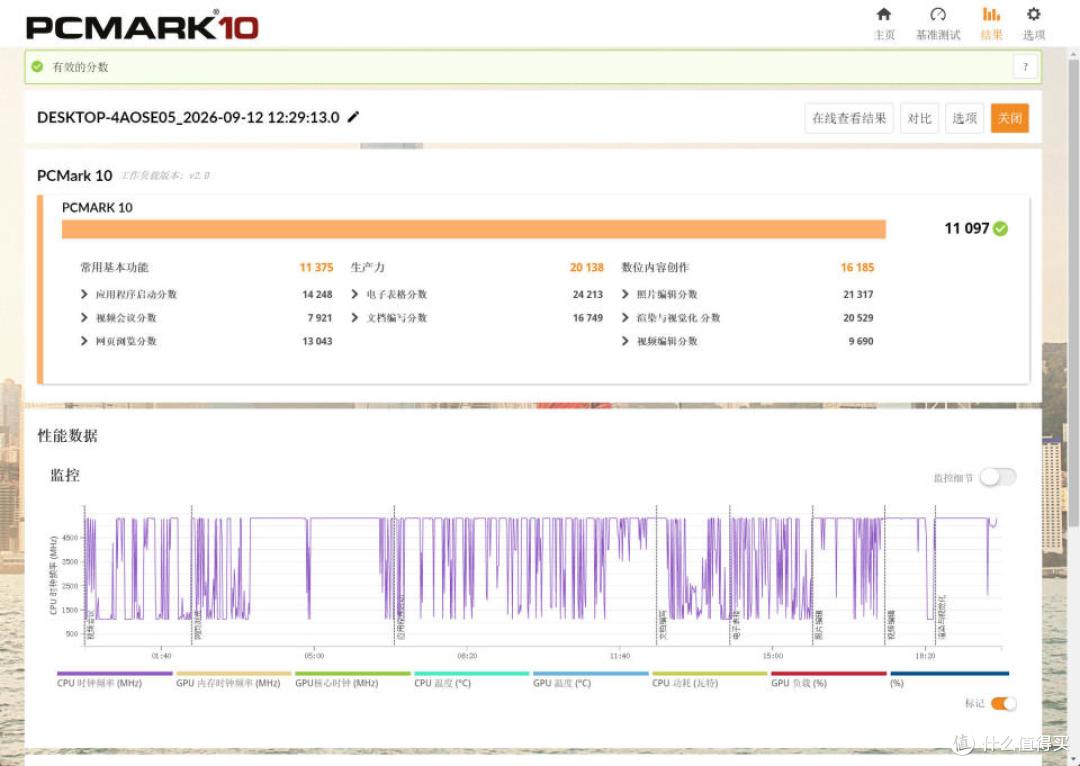Click the 15:00 time label on chart

click(773, 656)
